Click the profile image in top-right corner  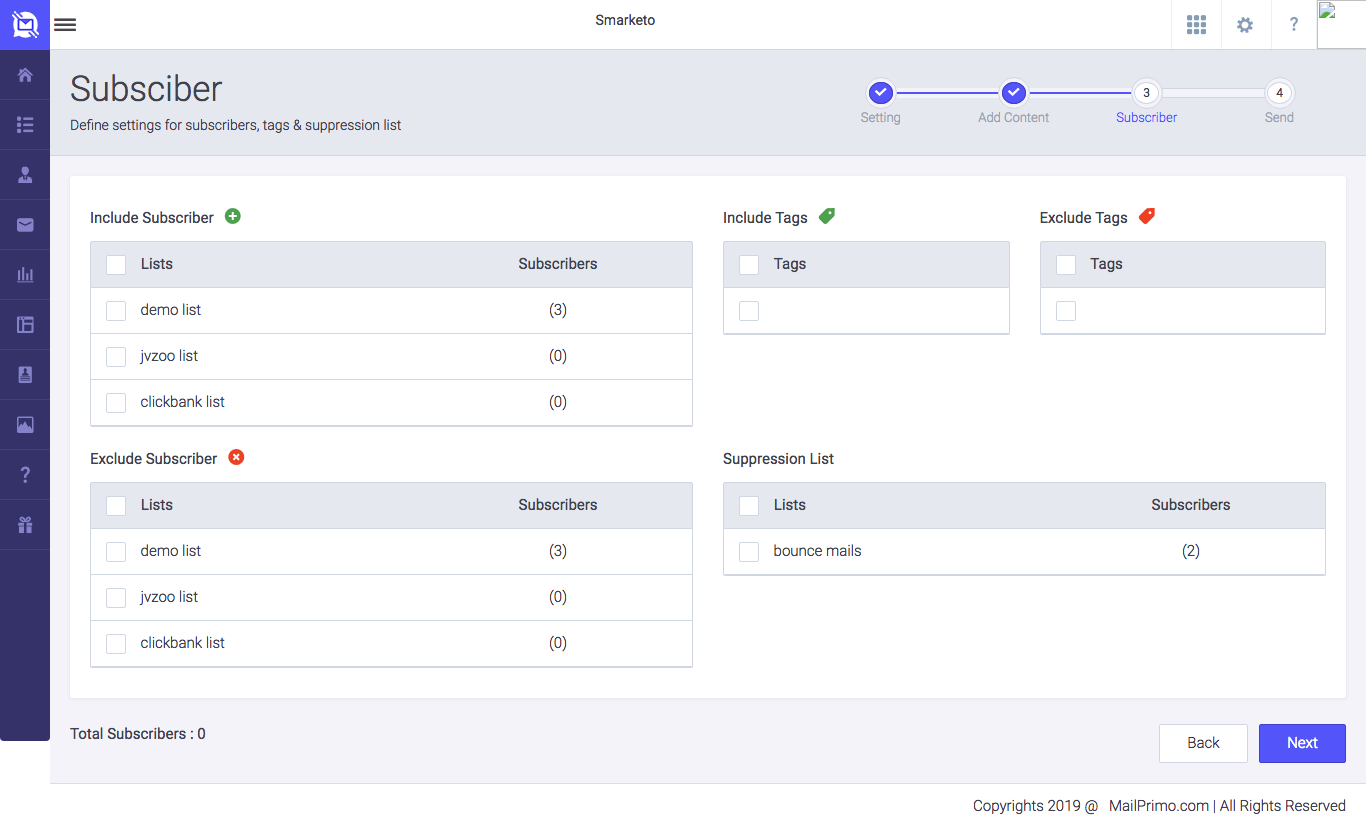(1341, 24)
